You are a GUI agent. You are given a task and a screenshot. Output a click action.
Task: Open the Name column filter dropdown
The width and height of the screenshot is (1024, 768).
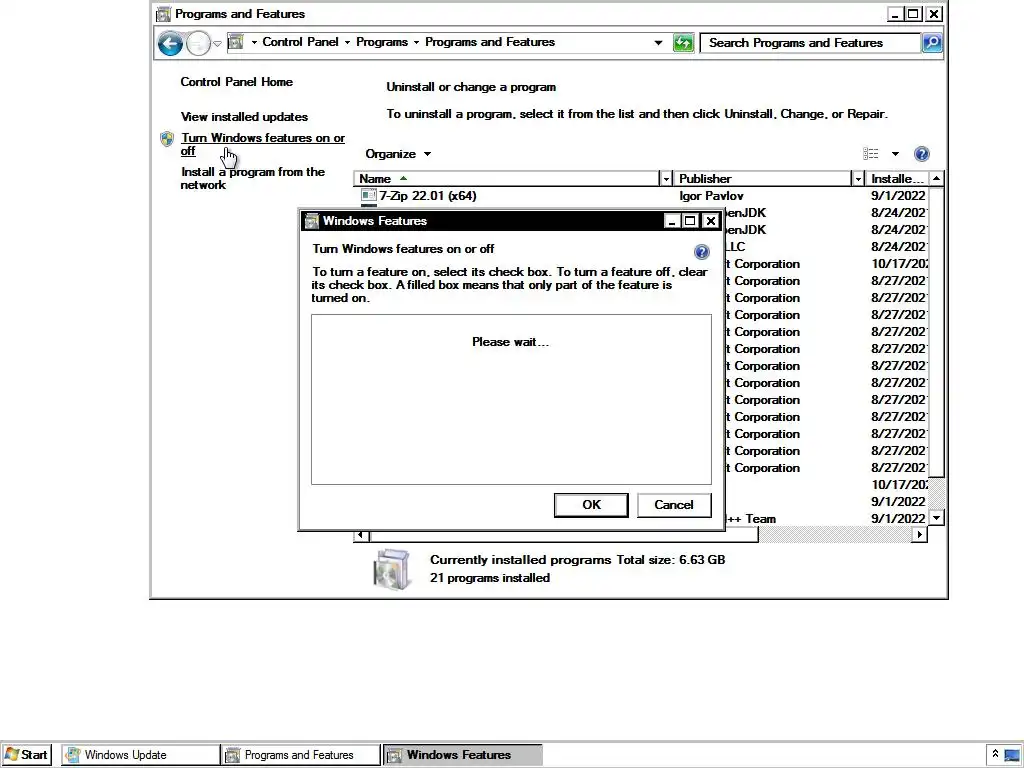(666, 179)
